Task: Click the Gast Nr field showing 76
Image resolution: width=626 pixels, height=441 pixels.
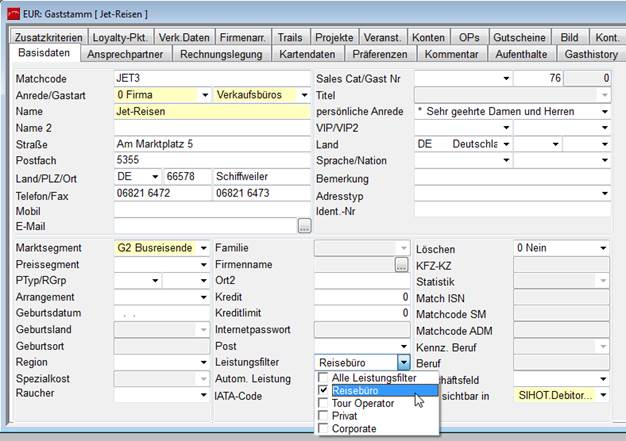Action: pyautogui.click(x=538, y=78)
